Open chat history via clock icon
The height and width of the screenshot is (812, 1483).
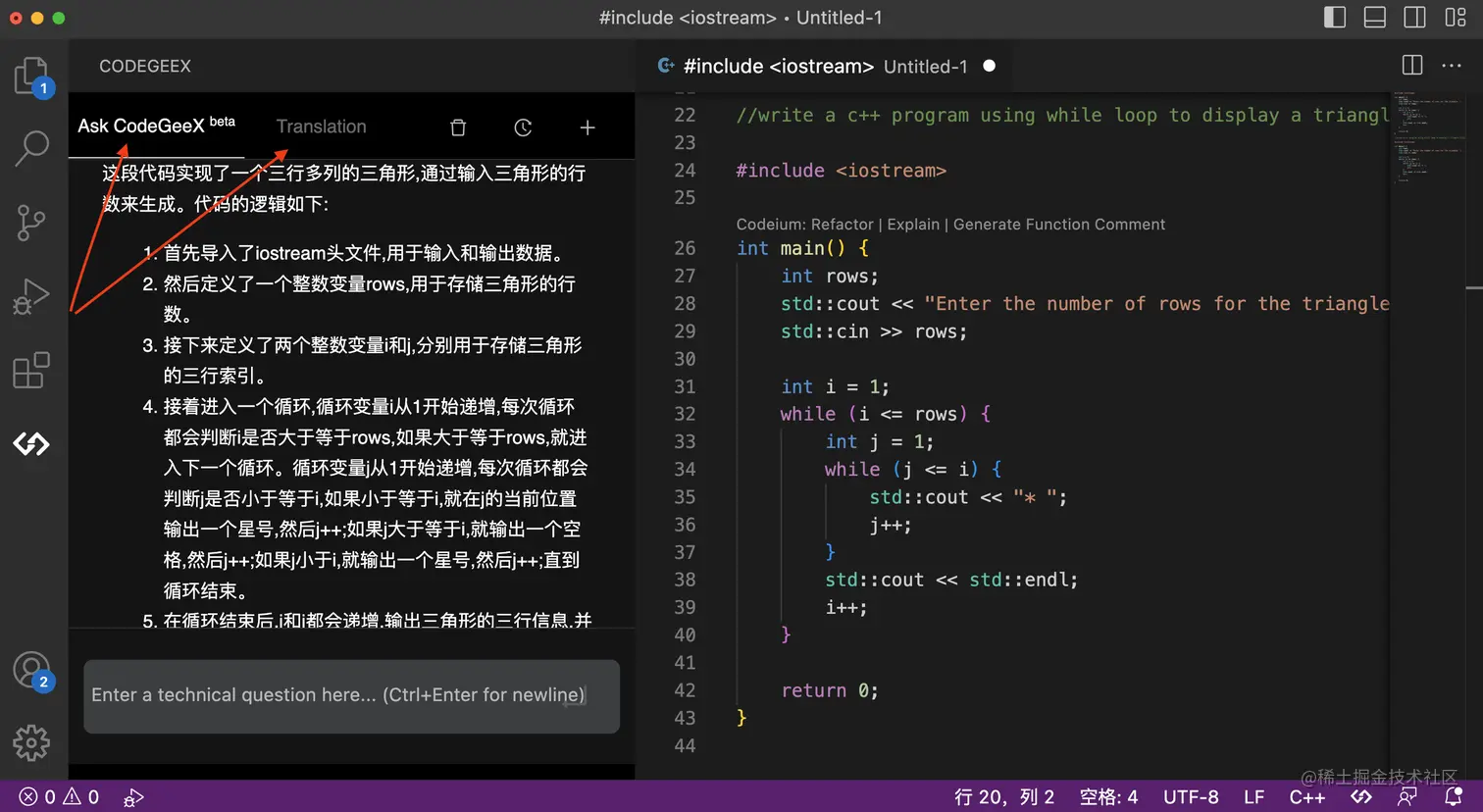click(x=523, y=127)
